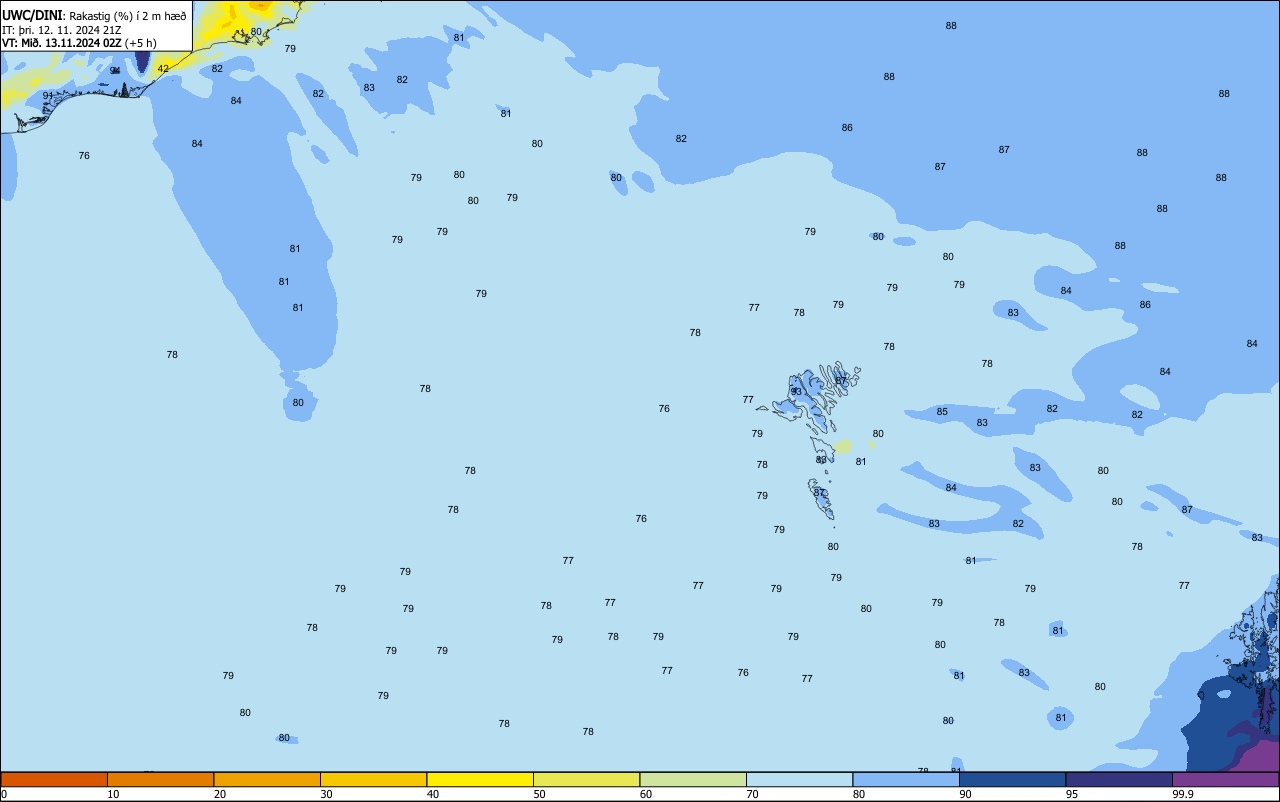Click the legend tick label '30'
Screen dimensions: 1280x802
point(327,794)
